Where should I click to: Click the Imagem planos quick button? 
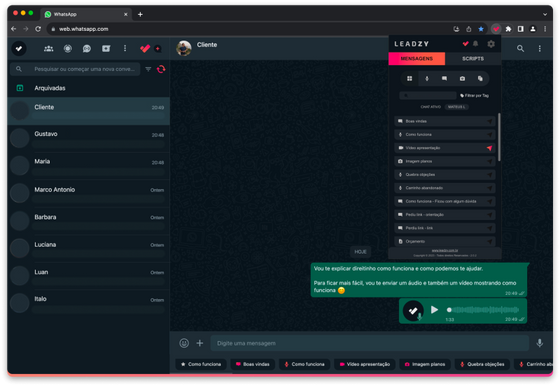pos(425,364)
